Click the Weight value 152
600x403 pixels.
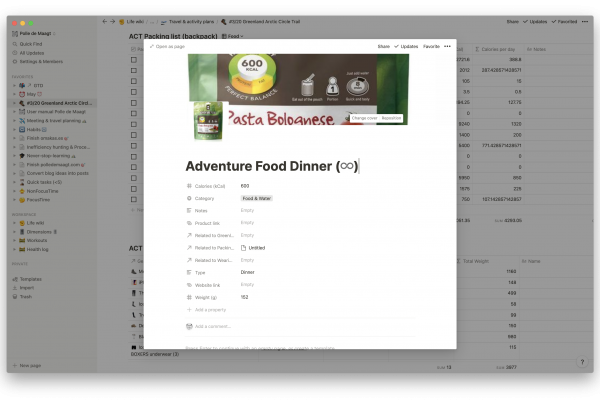tap(245, 297)
